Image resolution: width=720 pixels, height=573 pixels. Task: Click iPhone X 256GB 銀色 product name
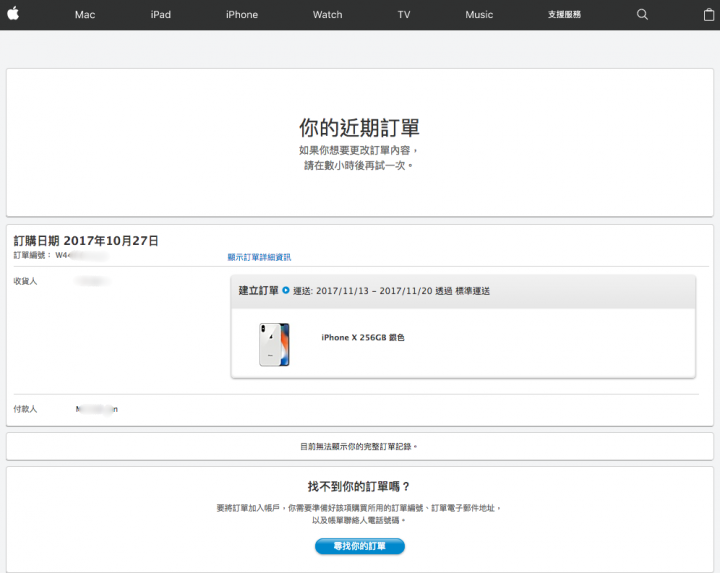pos(363,337)
